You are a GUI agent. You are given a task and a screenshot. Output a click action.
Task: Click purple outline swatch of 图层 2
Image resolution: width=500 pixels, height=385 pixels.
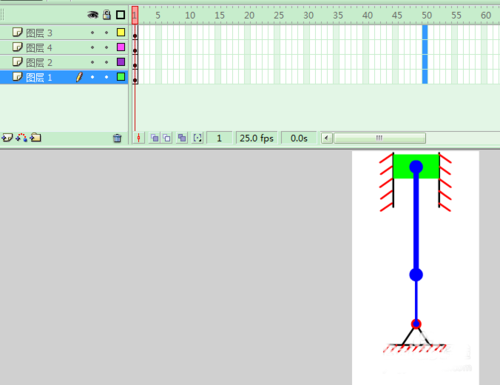tap(121, 62)
